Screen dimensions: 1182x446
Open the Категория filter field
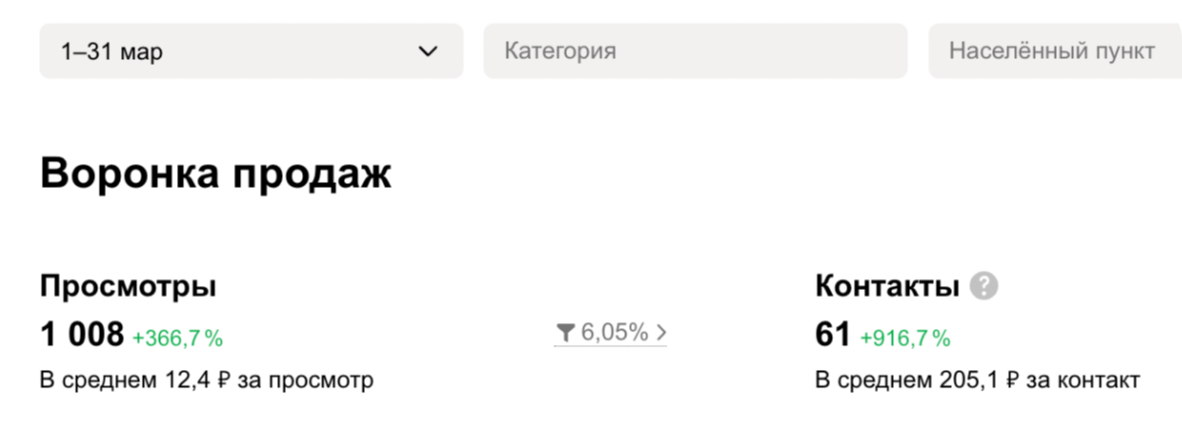695,51
